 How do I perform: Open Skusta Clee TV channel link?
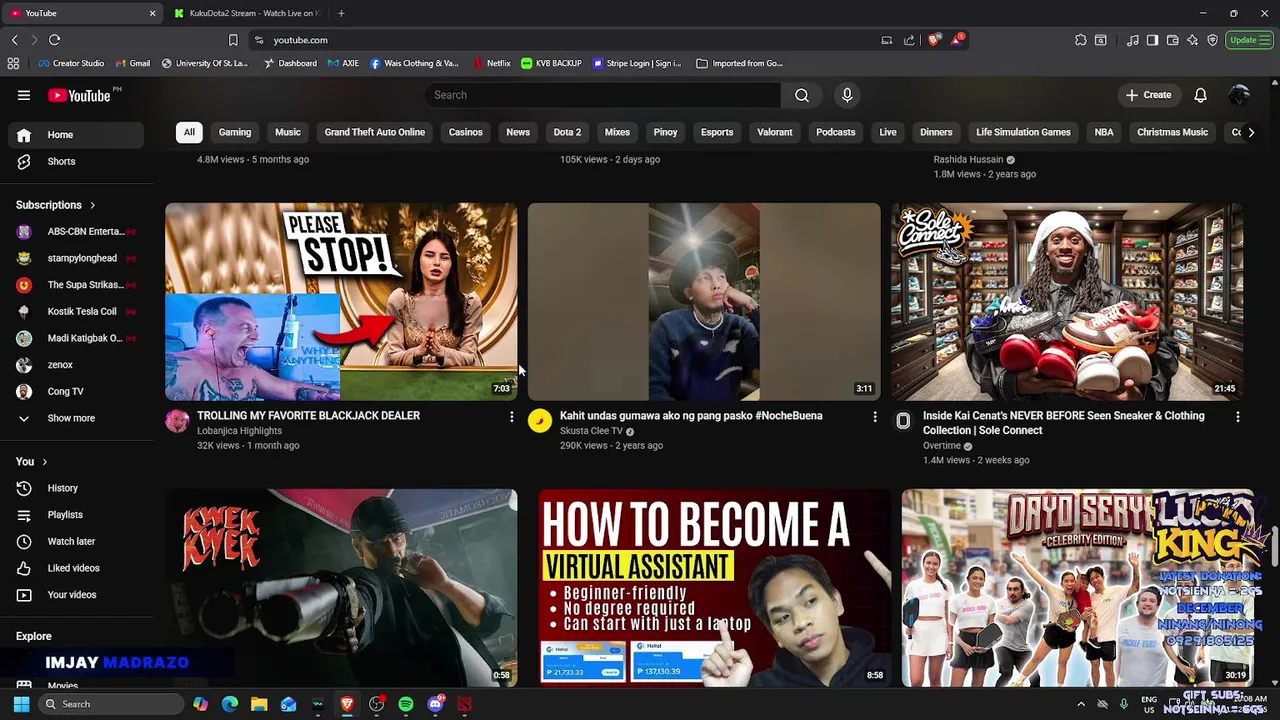[x=591, y=431]
